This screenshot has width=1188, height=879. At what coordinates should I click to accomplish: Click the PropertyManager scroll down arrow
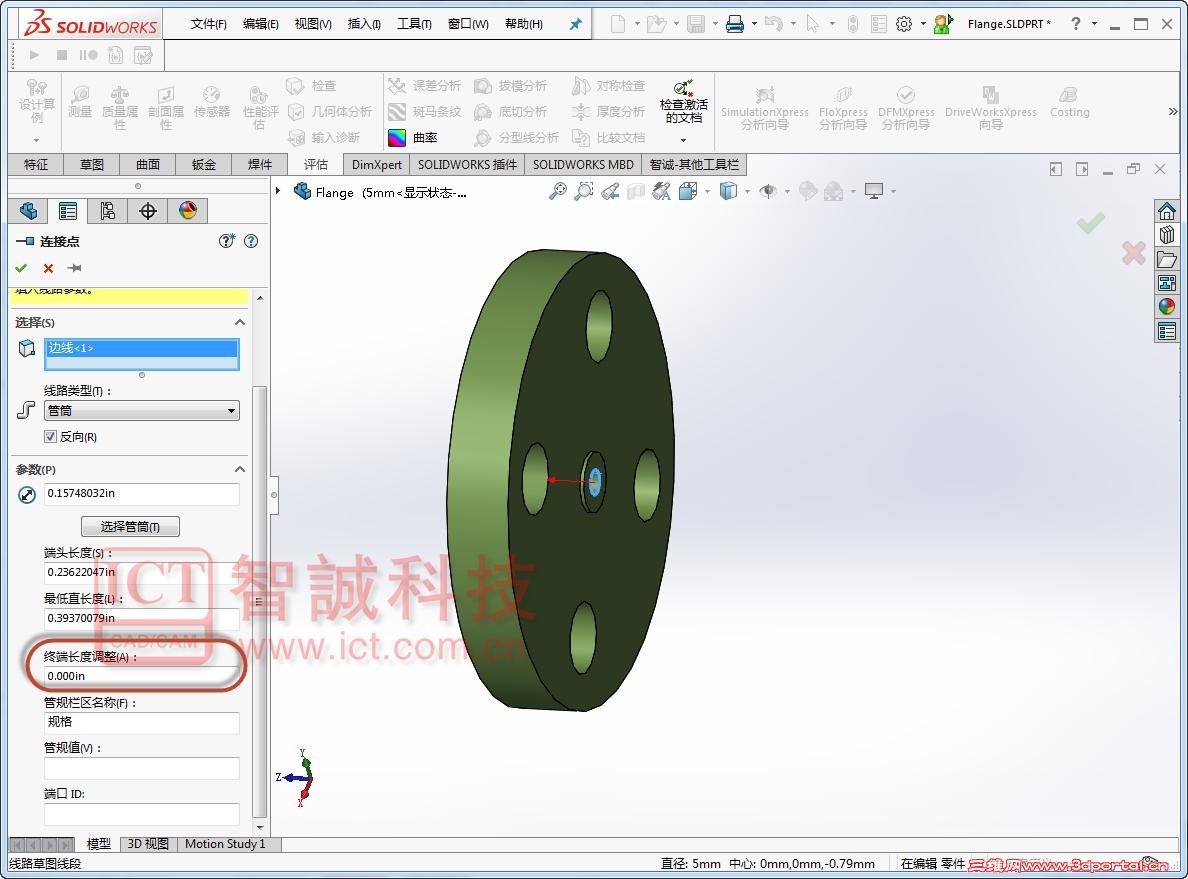[260, 827]
